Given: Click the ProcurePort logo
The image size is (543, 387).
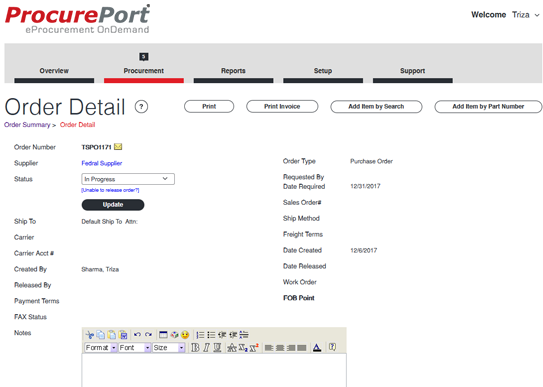Looking at the screenshot, I should tap(78, 19).
